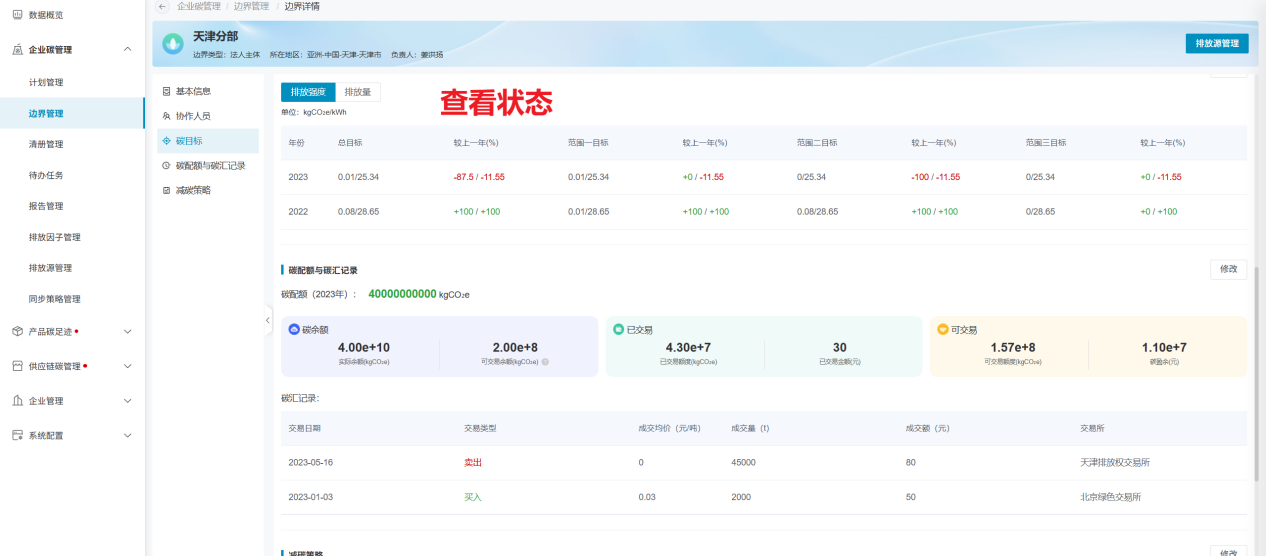Screen dimensions: 1266x556
Task: Click the left panel collapse handle
Action: 268,320
